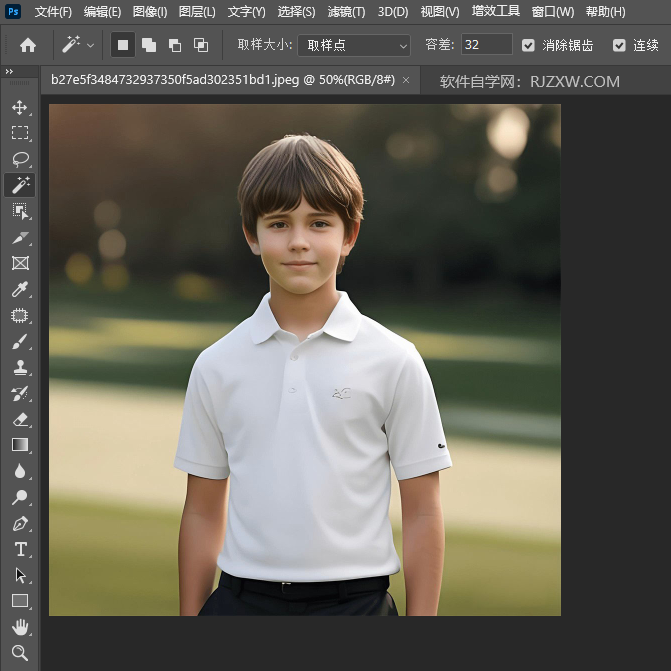Uncheck the 连续 contiguous checkbox
The image size is (671, 671).
[619, 45]
